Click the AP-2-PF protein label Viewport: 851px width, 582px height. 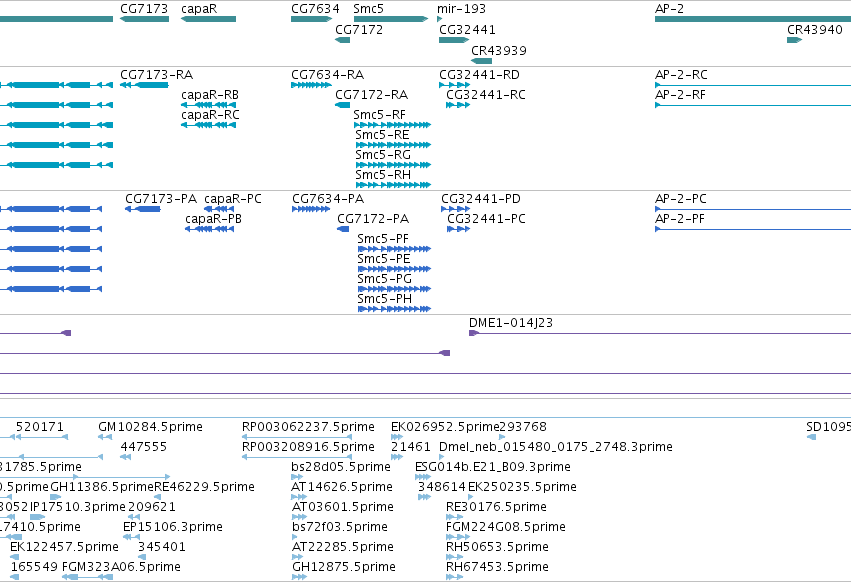(679, 219)
